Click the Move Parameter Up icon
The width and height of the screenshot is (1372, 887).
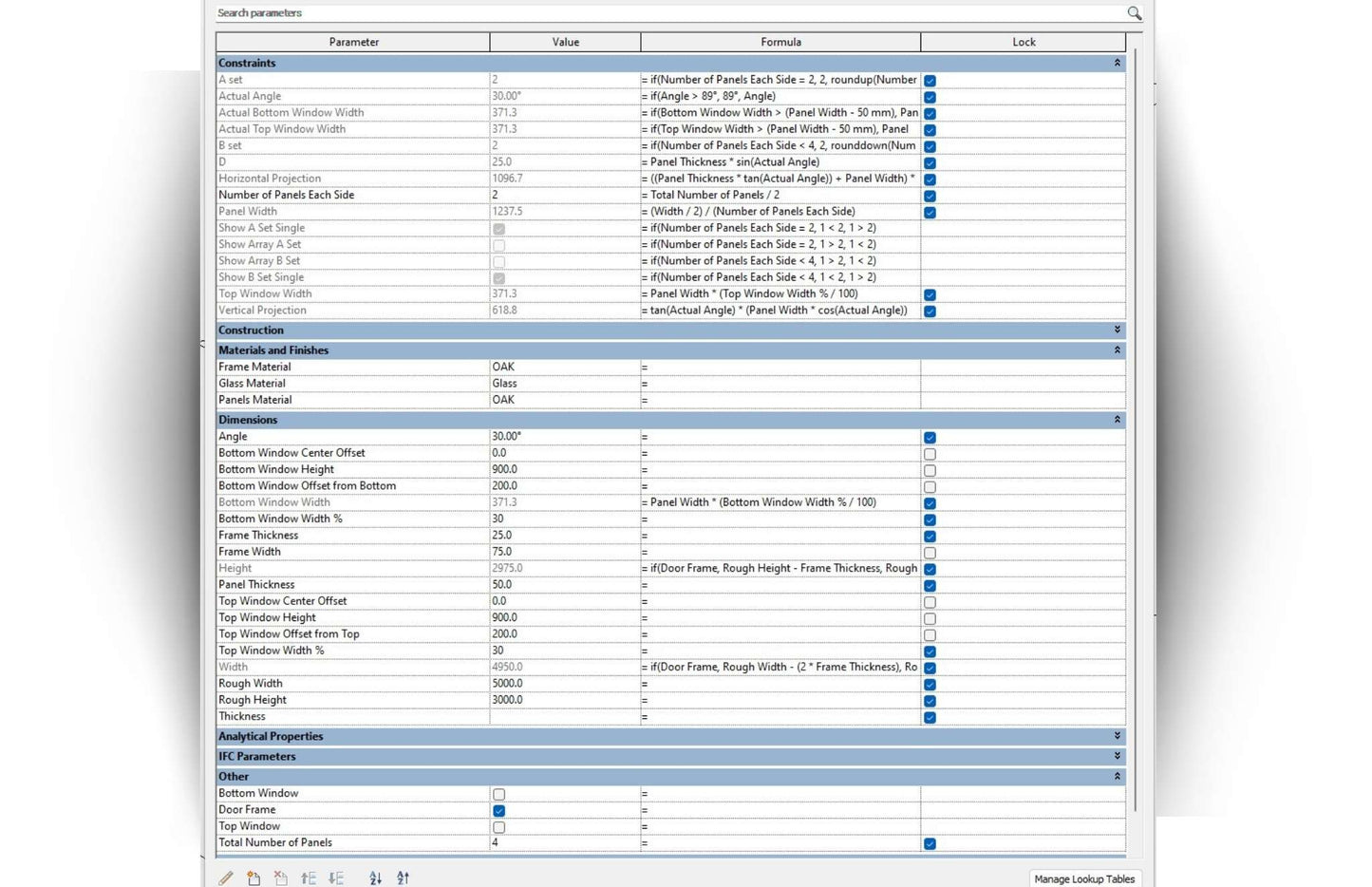pyautogui.click(x=309, y=878)
